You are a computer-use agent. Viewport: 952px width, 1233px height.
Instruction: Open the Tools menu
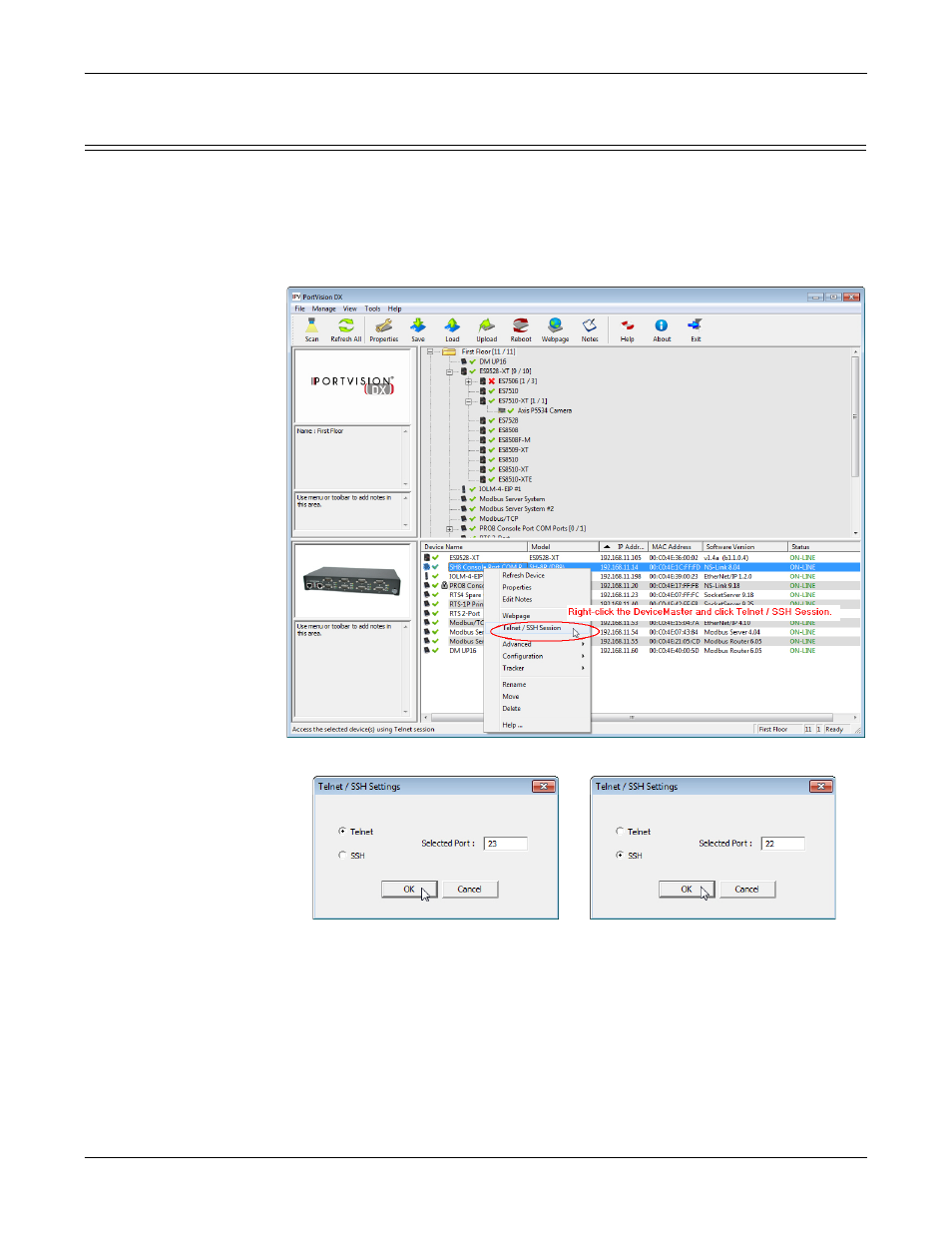pos(372,308)
